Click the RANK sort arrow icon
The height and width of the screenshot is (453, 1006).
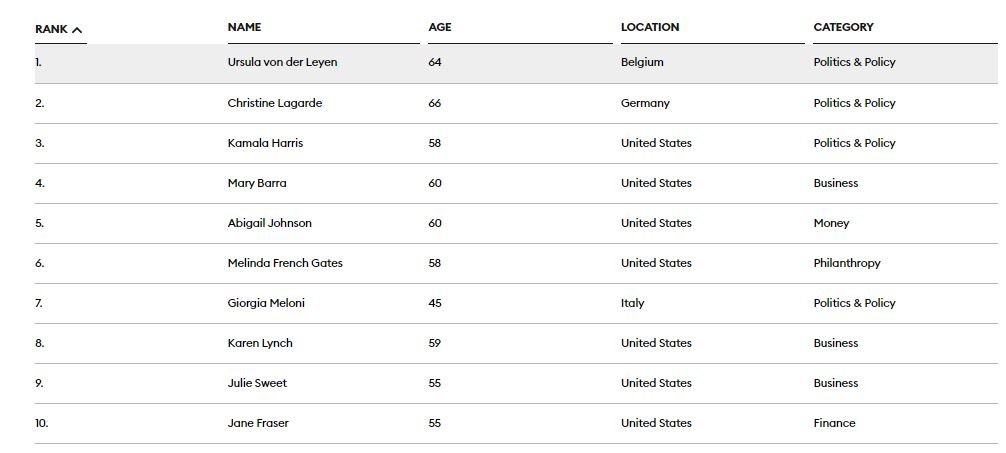tap(78, 30)
